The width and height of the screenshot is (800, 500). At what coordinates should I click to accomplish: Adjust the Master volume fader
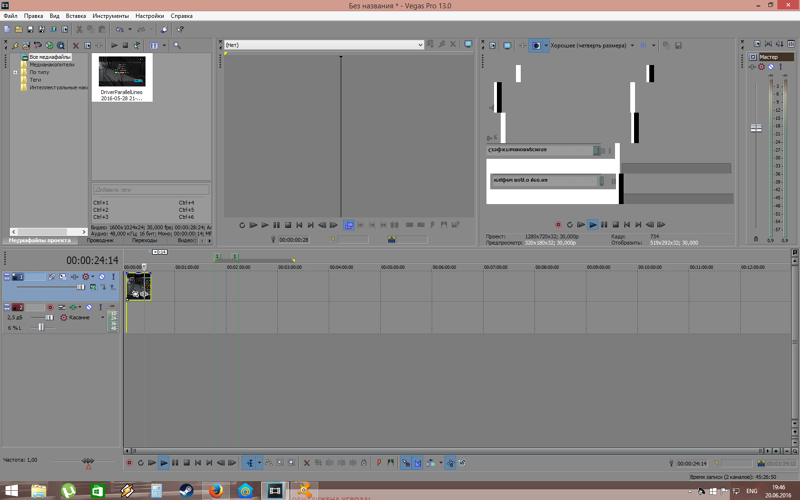pyautogui.click(x=756, y=128)
